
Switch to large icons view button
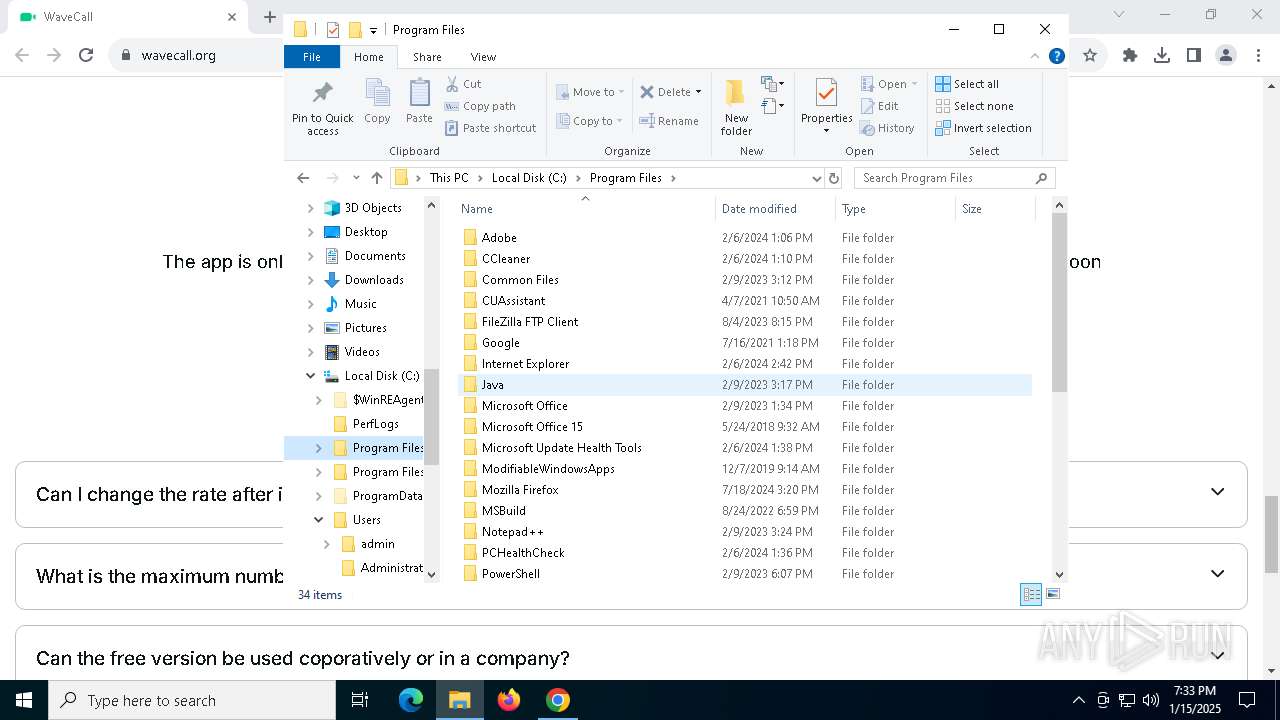[x=1052, y=594]
